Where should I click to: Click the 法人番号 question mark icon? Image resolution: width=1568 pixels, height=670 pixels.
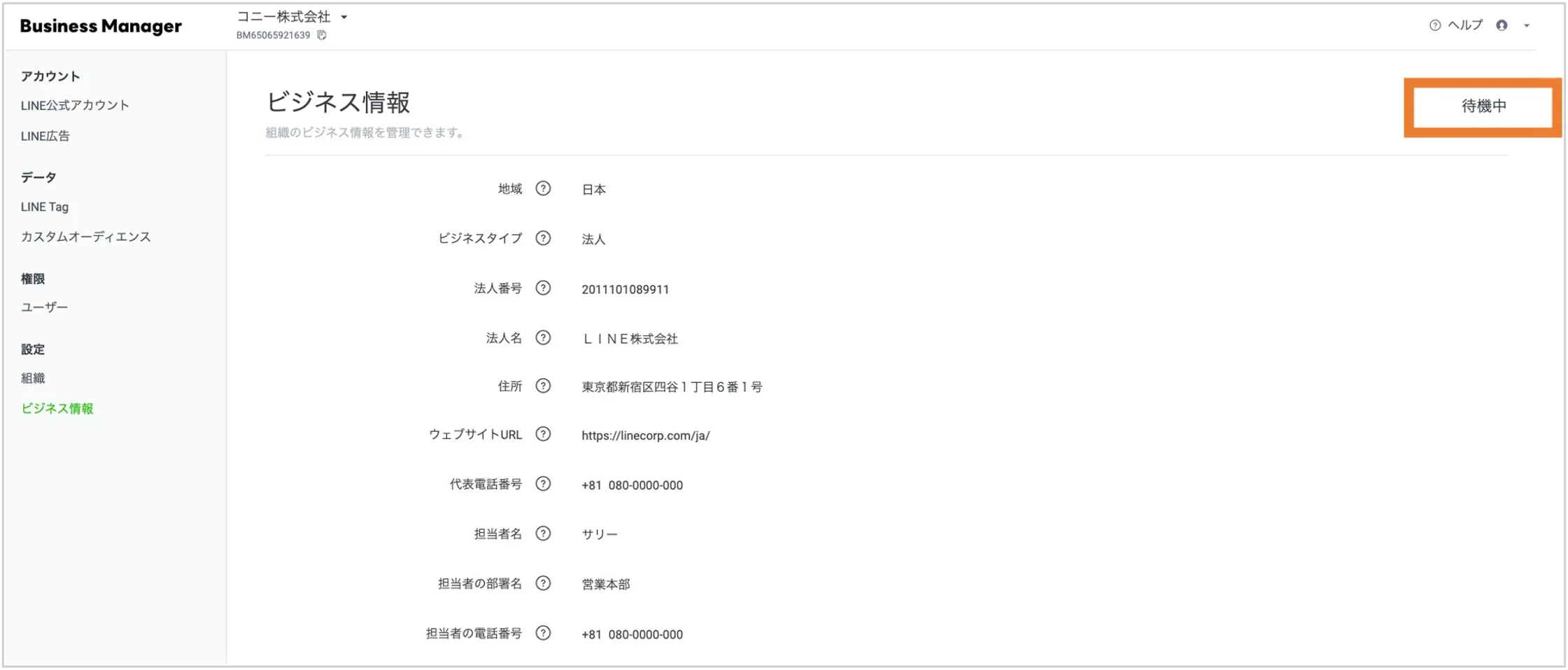(543, 288)
